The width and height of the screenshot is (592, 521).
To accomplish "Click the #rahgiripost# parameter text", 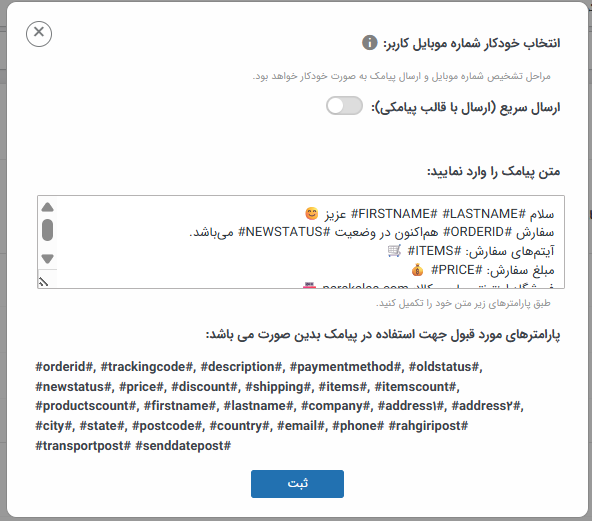I will [x=429, y=426].
